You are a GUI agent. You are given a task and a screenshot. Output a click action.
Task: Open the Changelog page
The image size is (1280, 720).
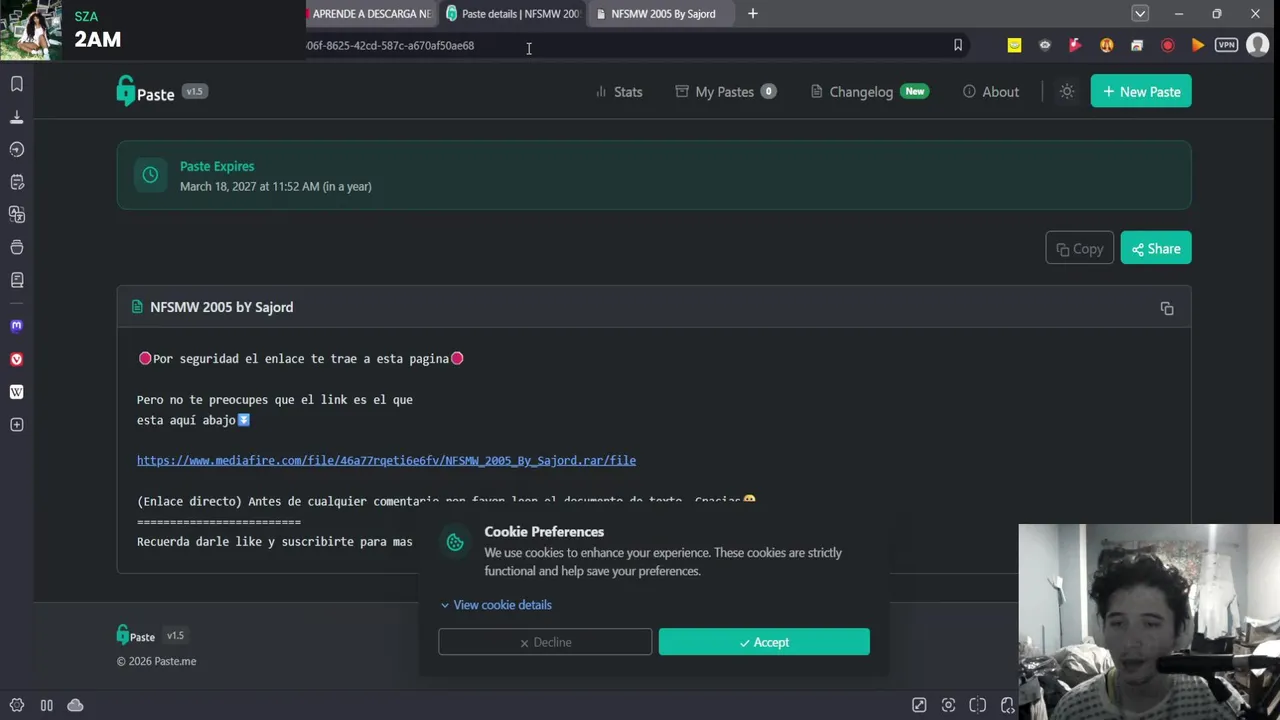[x=869, y=92]
